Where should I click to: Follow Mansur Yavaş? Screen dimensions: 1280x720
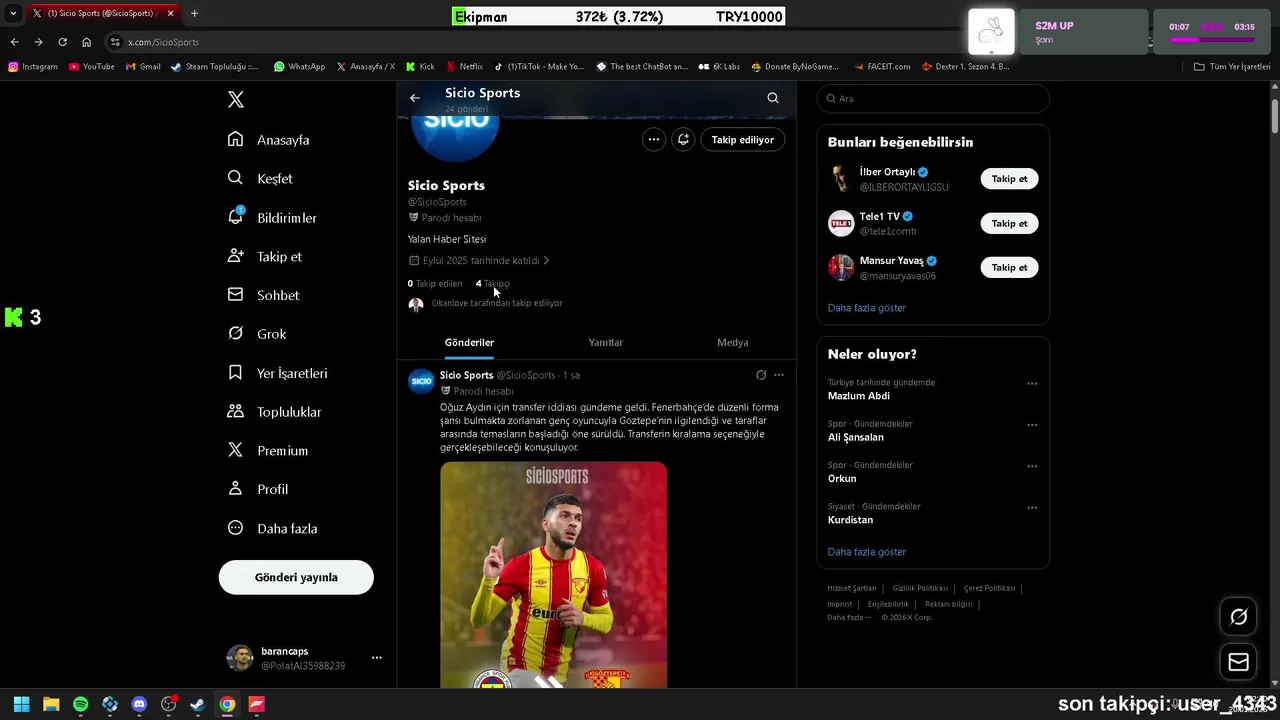pos(1009,267)
